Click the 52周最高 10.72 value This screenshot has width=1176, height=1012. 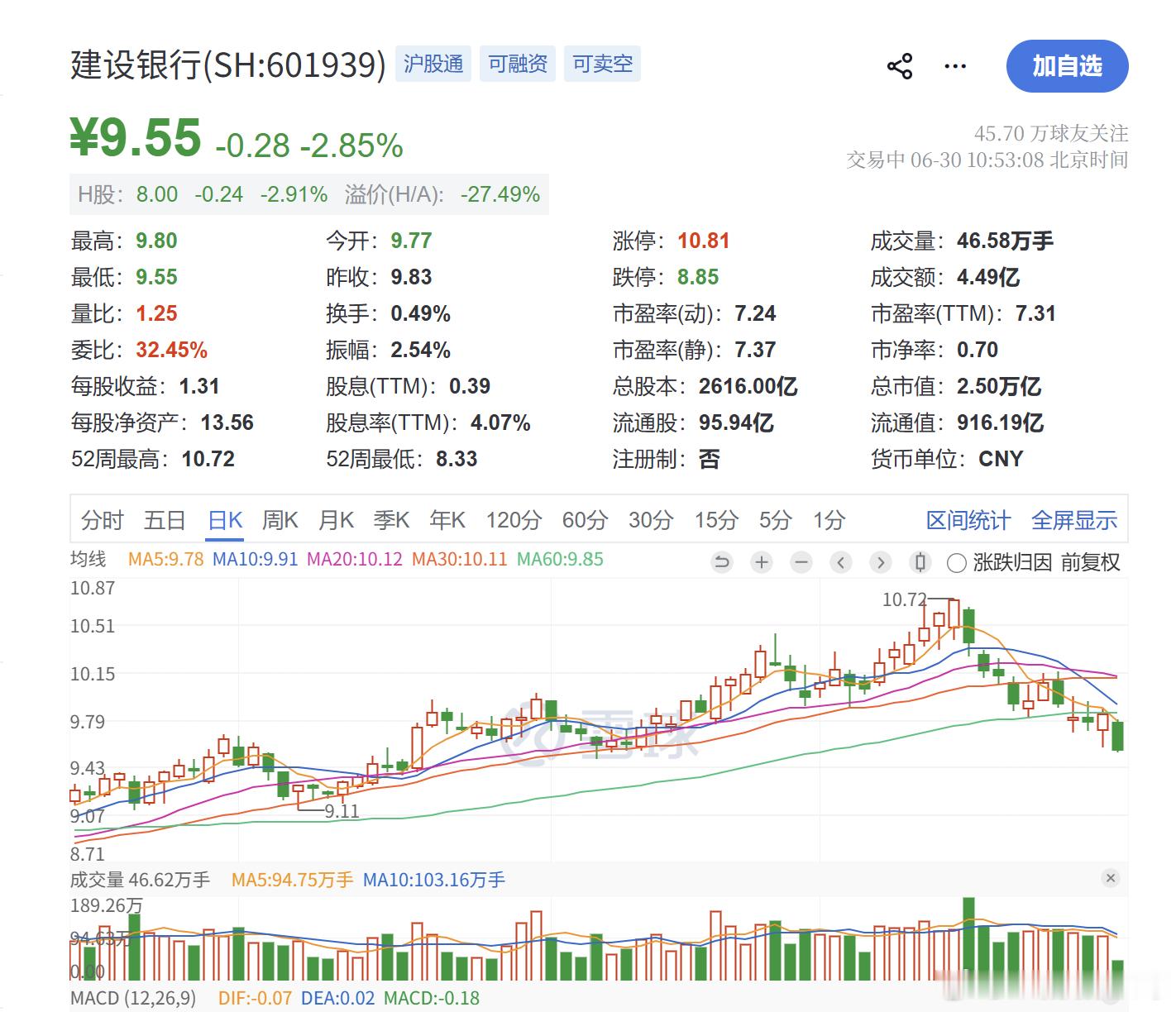pyautogui.click(x=208, y=459)
